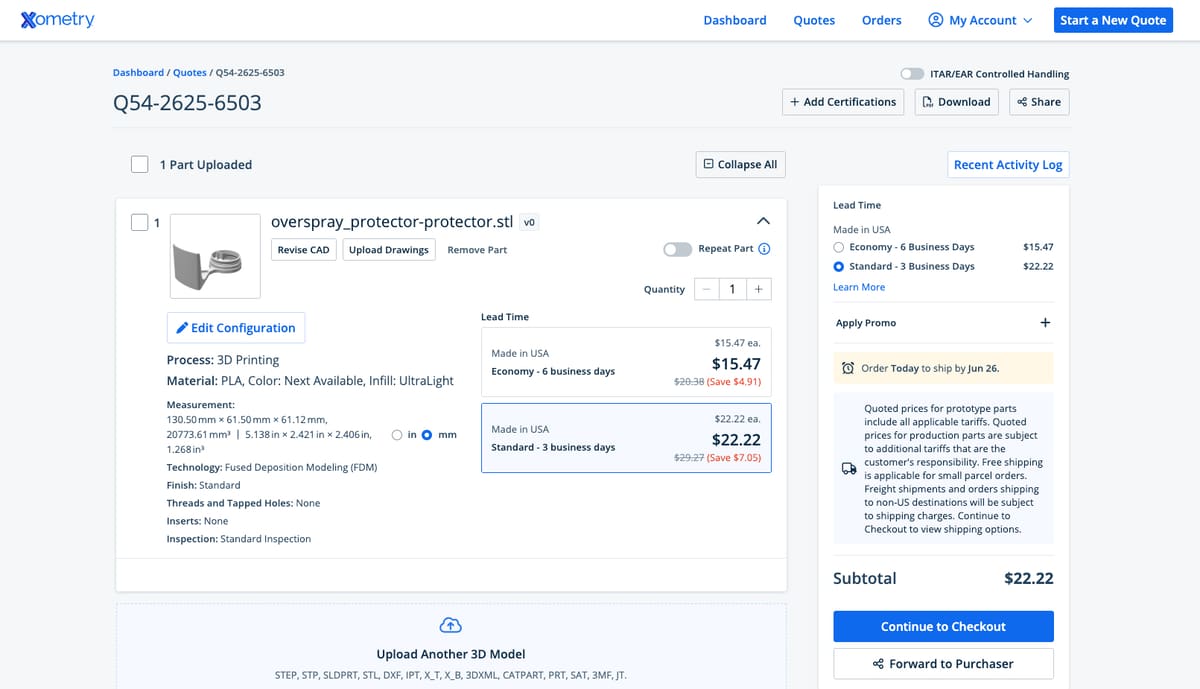Click Forward to Purchaser button
Screen dimensions: 1200x689
943,664
